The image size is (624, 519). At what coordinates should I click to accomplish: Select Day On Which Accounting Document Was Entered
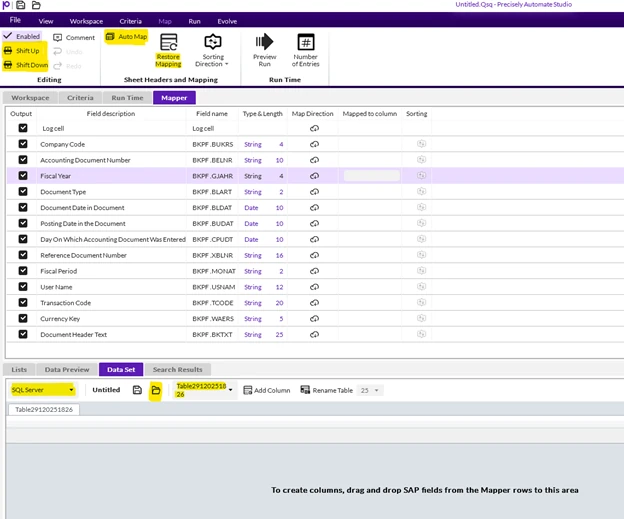click(x=113, y=239)
